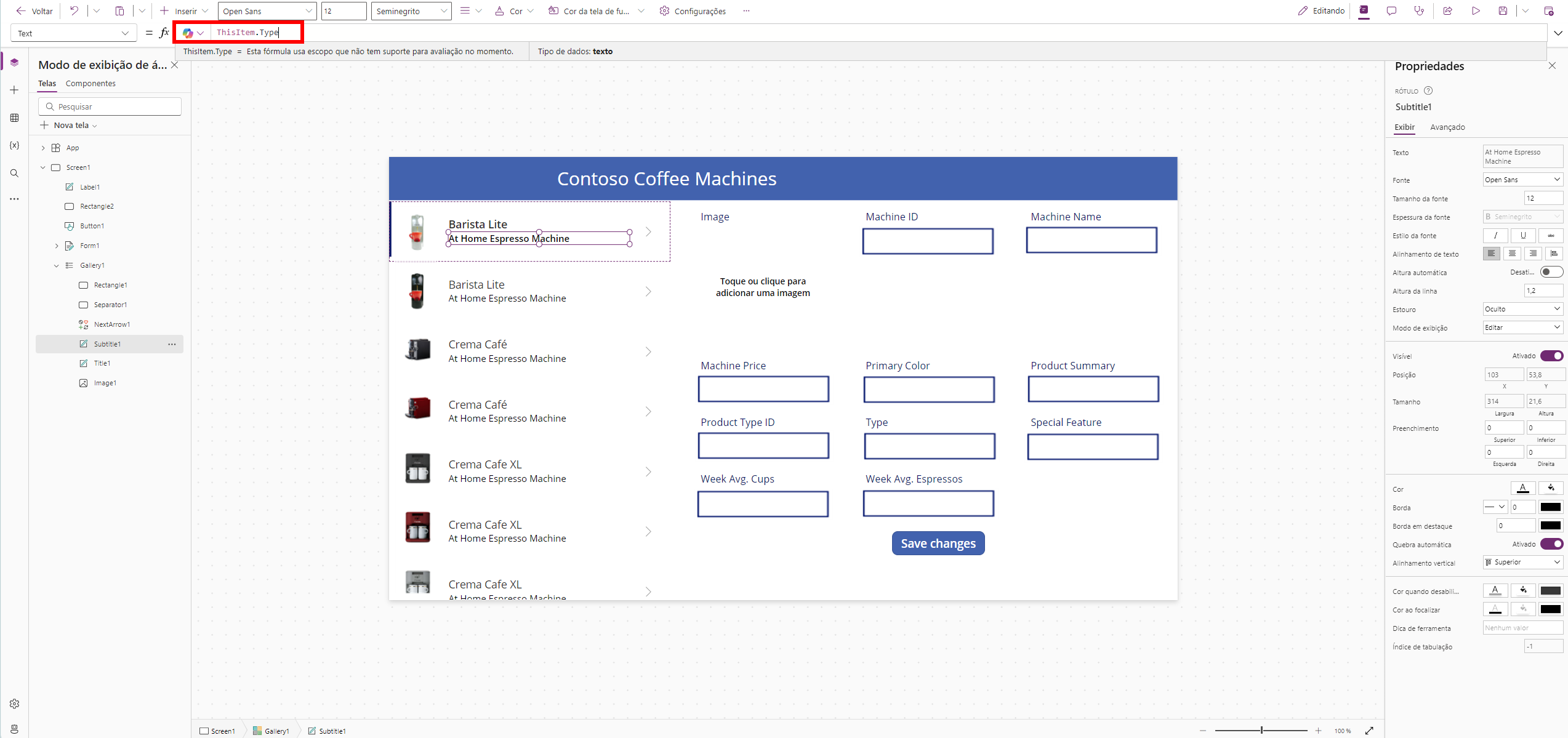The image size is (1568, 738).
Task: Select left text alignment in Properties
Action: pos(1491,254)
